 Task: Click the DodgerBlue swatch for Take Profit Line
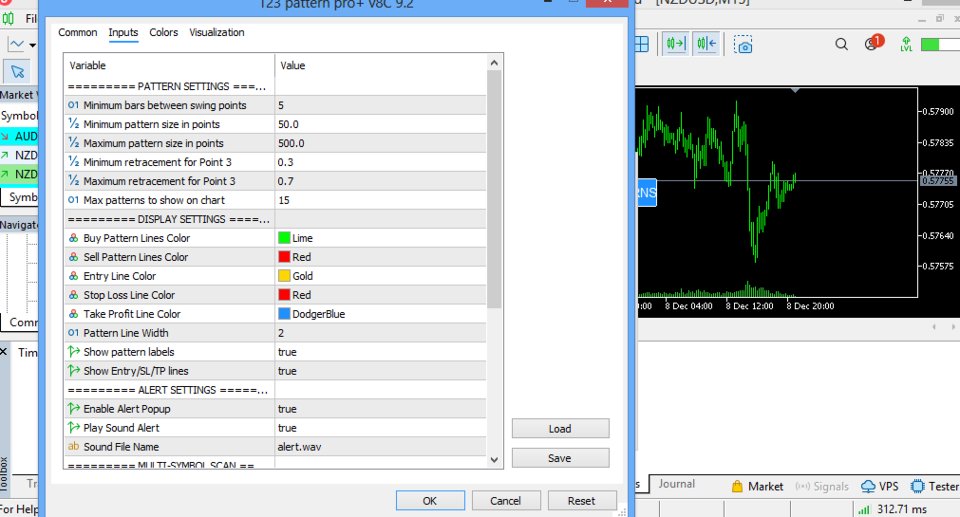click(284, 314)
